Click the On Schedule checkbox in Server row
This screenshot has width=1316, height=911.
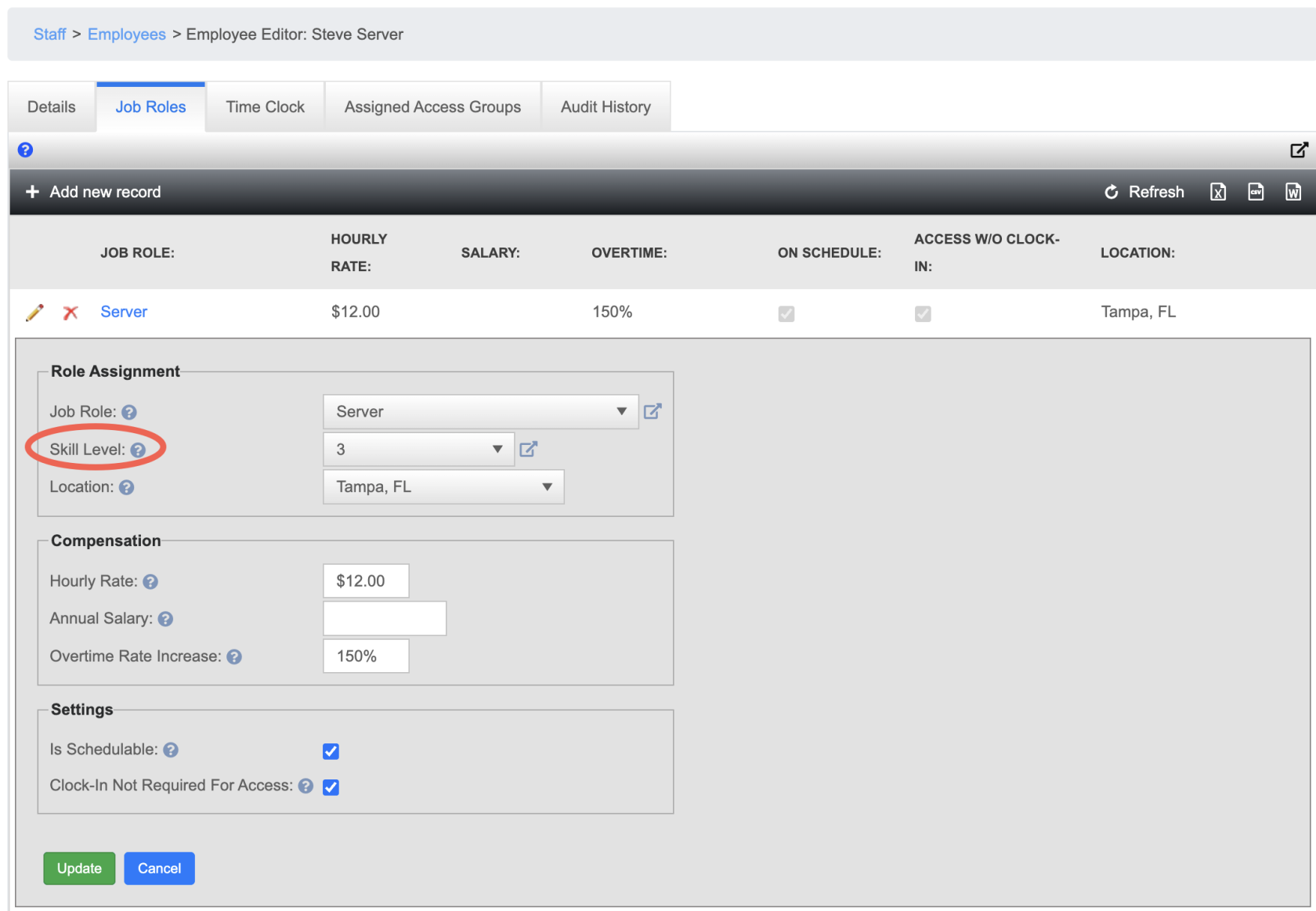tap(786, 313)
